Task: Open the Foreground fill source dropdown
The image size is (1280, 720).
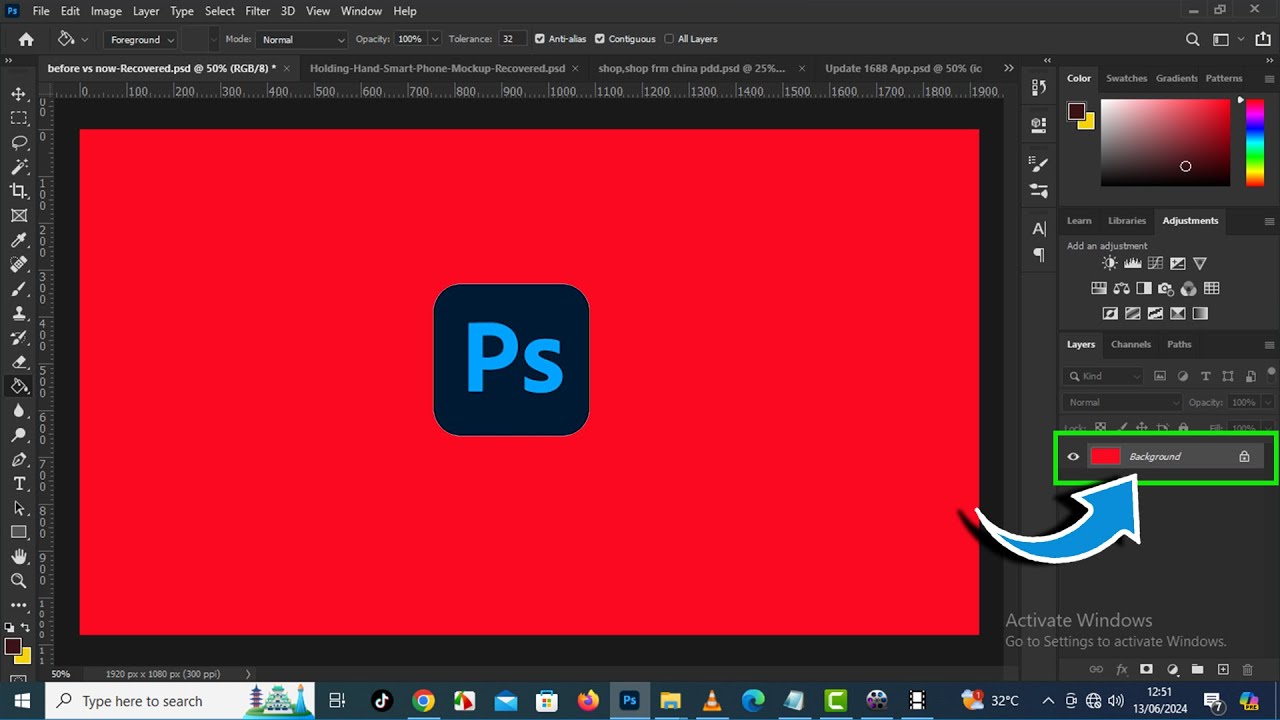Action: click(x=140, y=39)
